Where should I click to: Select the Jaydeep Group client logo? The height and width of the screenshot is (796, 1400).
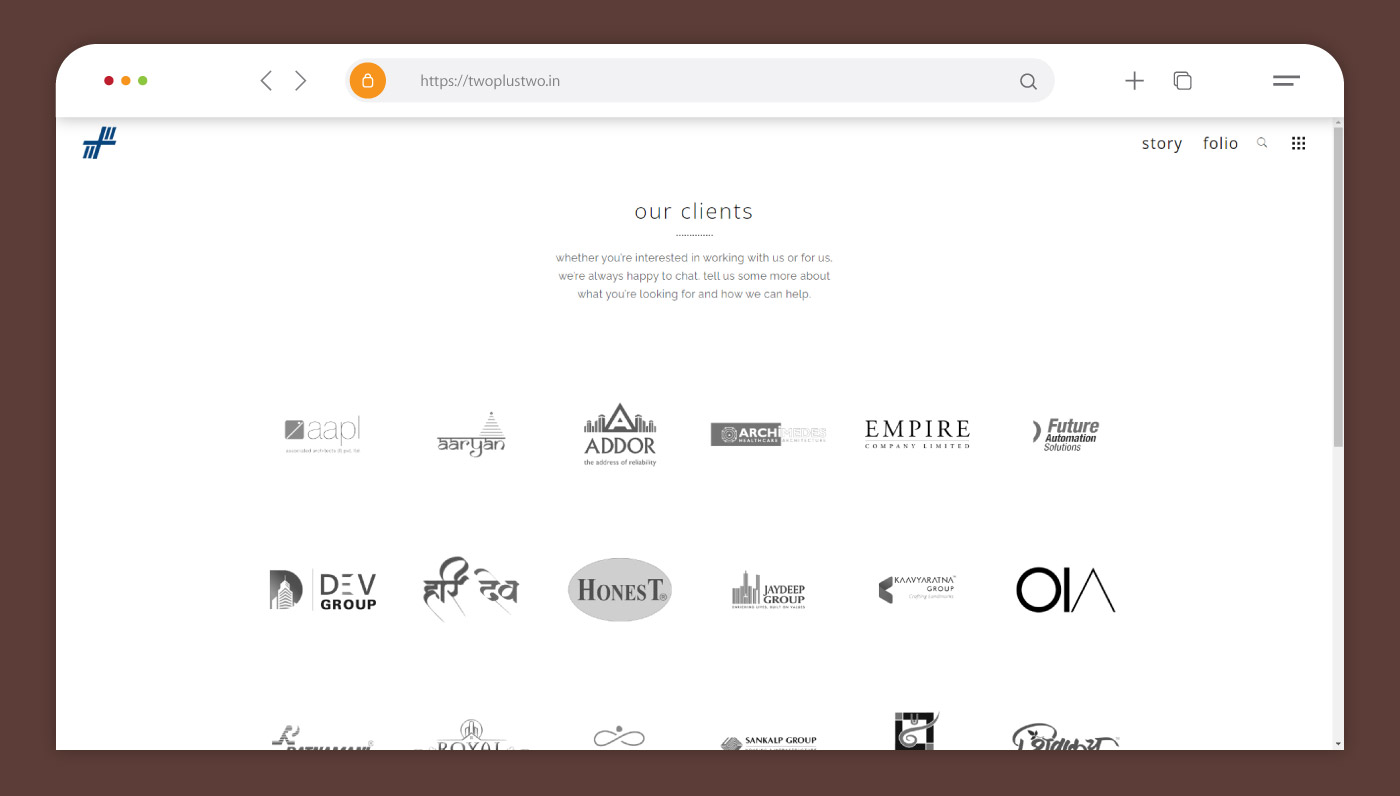click(x=768, y=590)
